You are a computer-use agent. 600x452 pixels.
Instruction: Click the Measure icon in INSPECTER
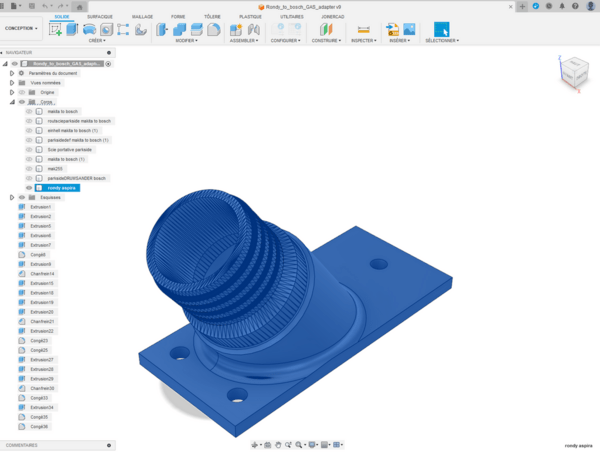coord(363,29)
